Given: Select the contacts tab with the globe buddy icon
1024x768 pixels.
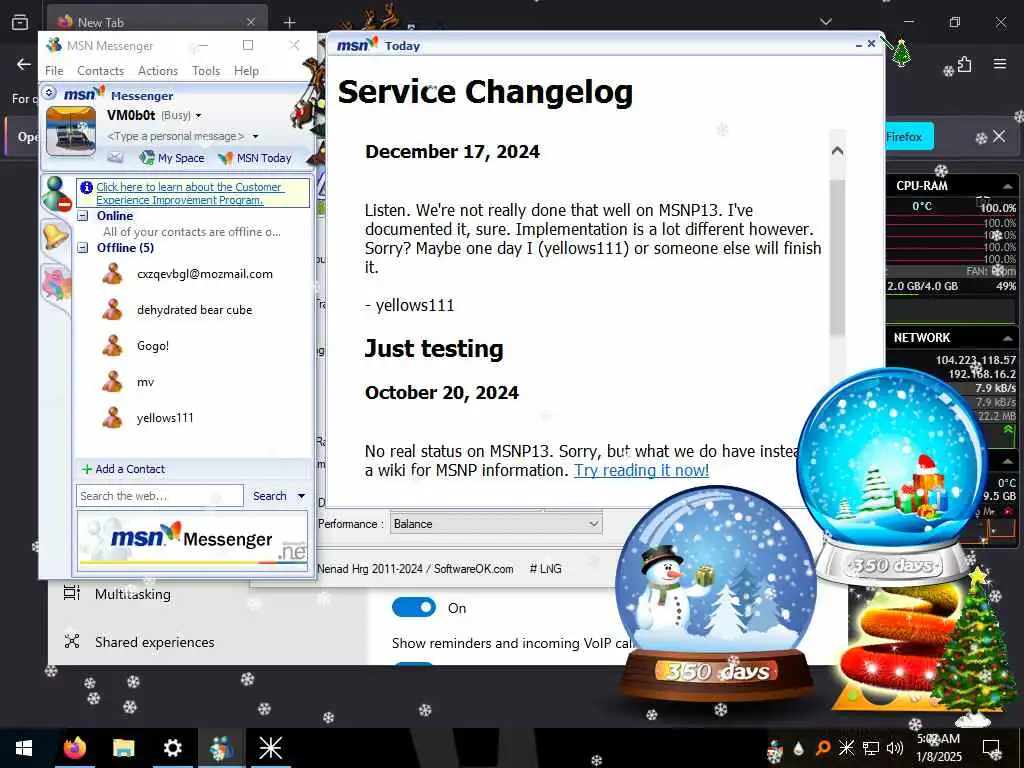Looking at the screenshot, I should (x=56, y=194).
